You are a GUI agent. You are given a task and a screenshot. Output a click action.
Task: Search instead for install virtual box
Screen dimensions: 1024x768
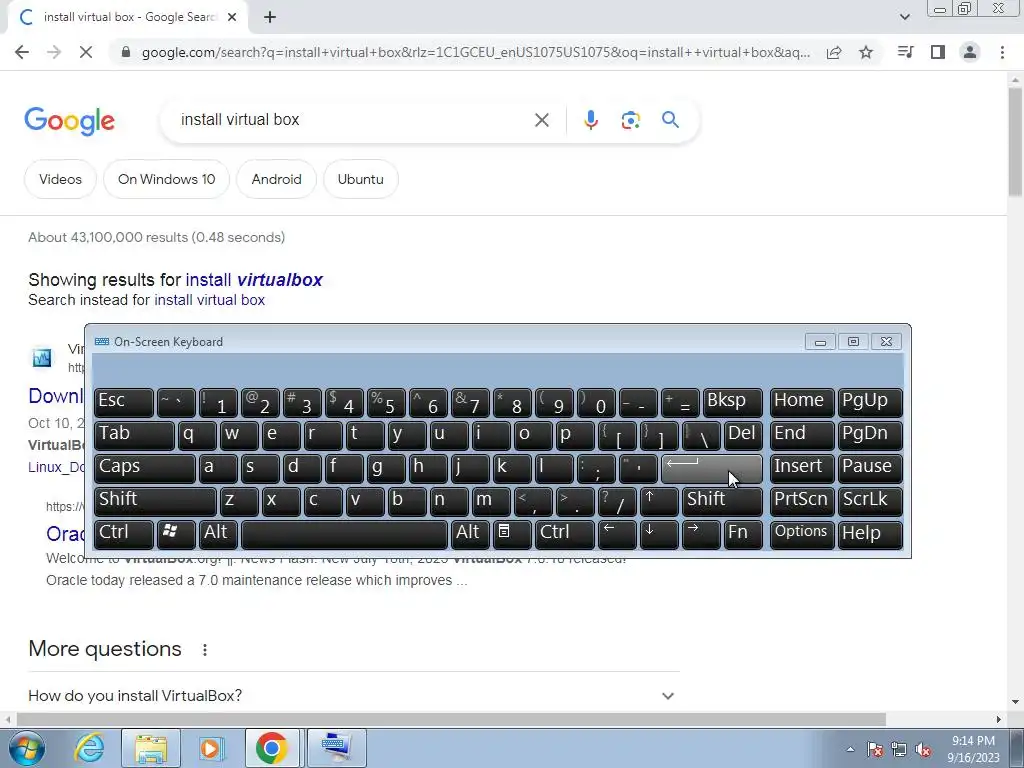[210, 300]
